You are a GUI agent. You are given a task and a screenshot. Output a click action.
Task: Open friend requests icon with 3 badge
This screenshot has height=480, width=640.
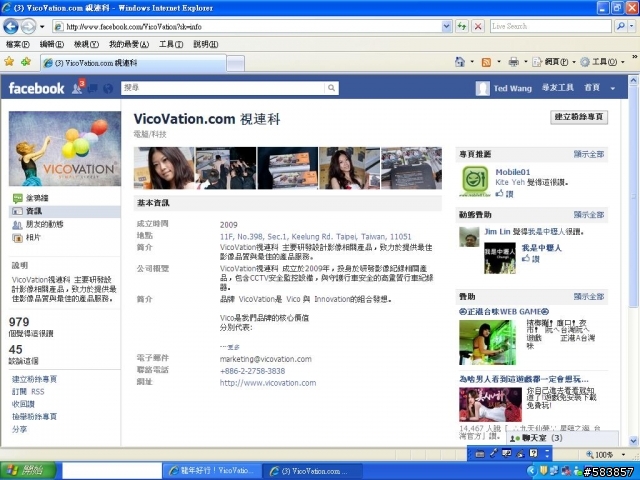(x=78, y=87)
